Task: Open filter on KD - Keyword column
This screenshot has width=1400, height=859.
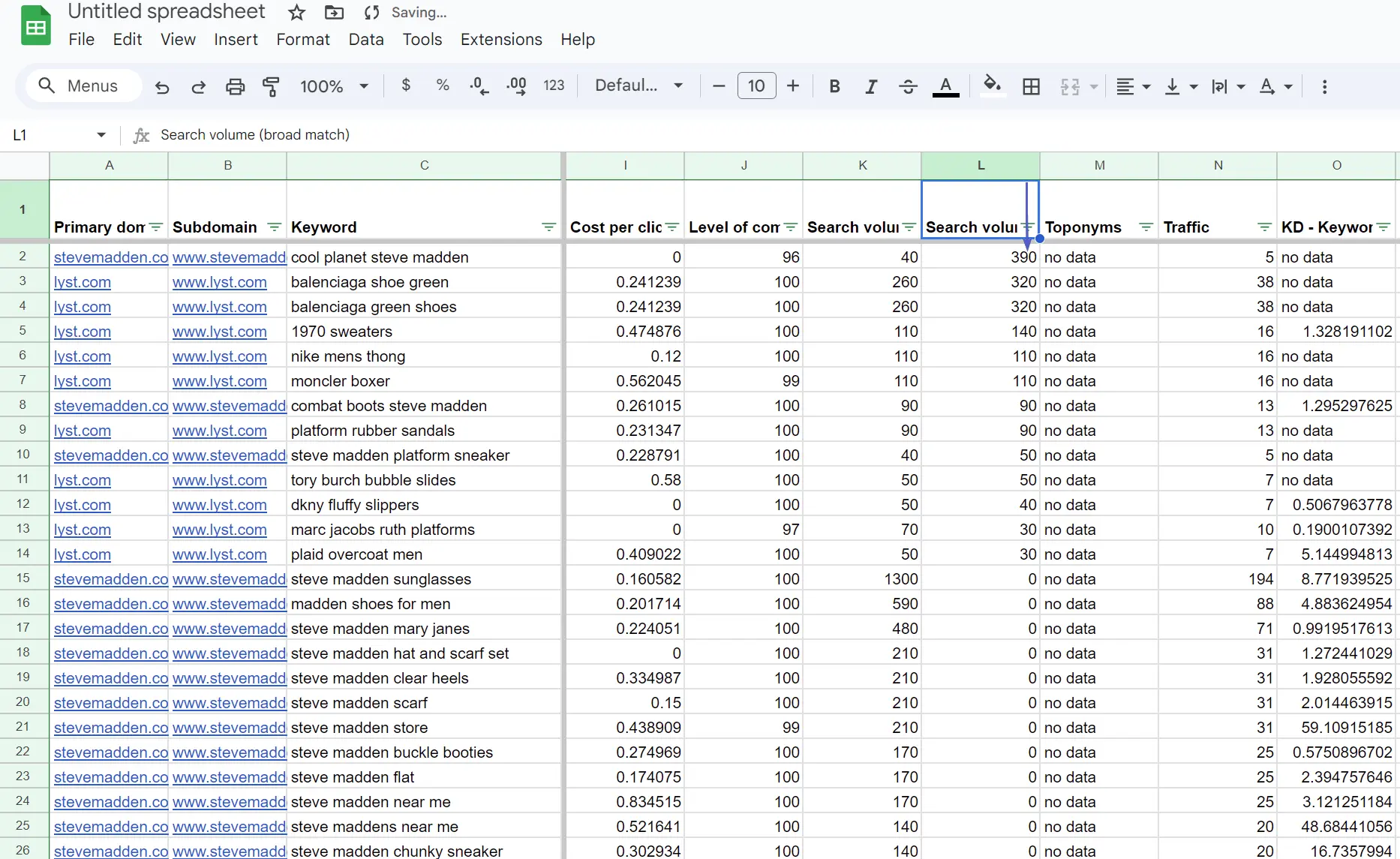Action: point(1383,227)
